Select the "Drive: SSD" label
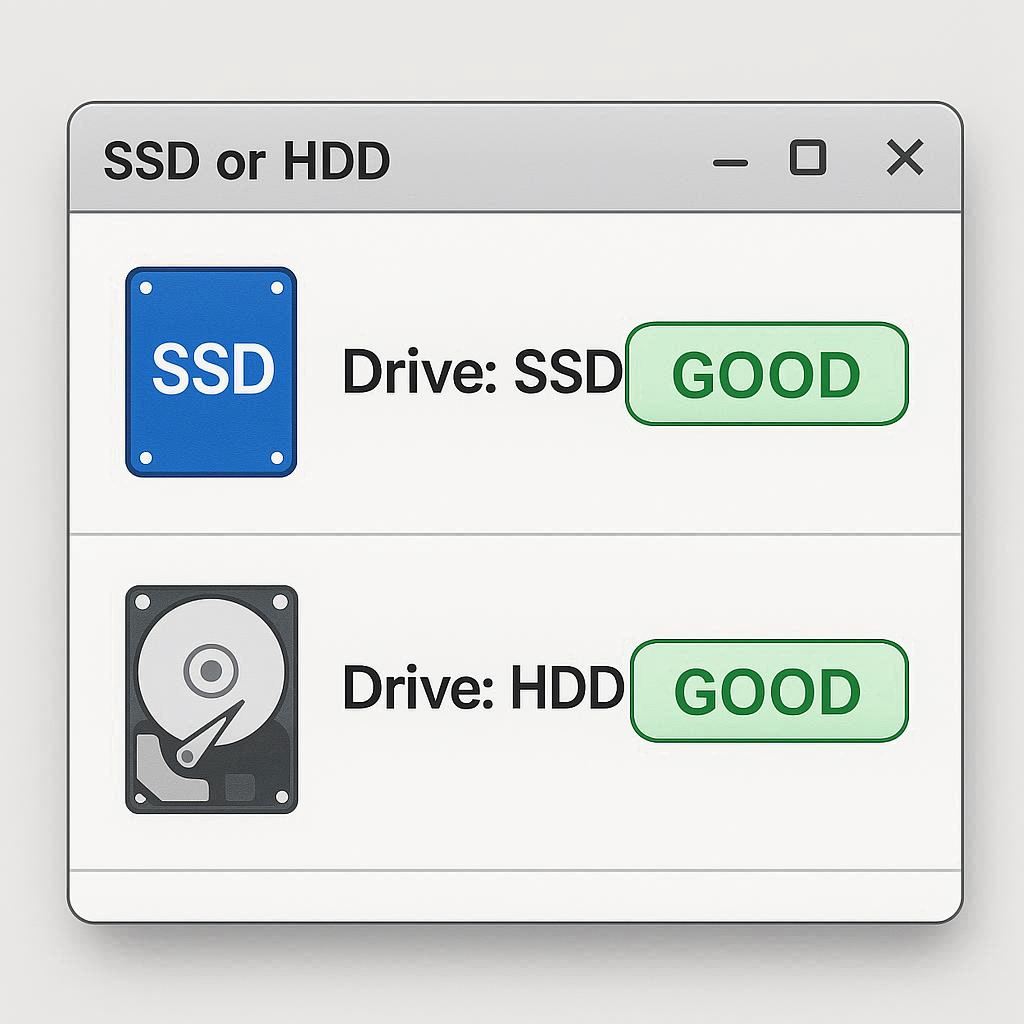Screen dimensions: 1024x1024 (482, 372)
